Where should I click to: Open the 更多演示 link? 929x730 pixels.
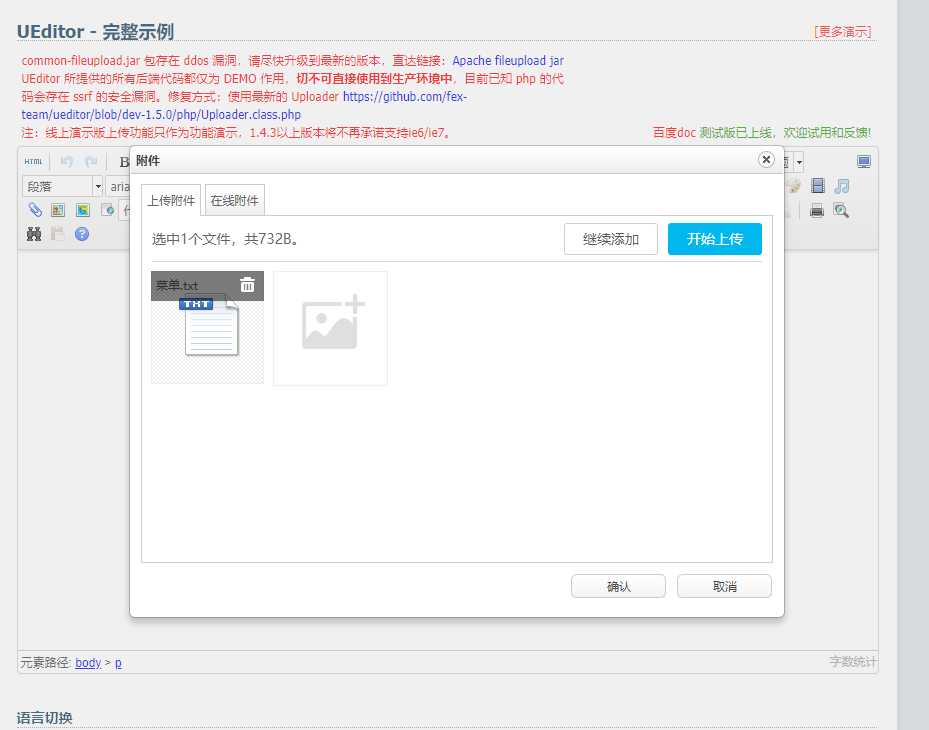pos(842,31)
